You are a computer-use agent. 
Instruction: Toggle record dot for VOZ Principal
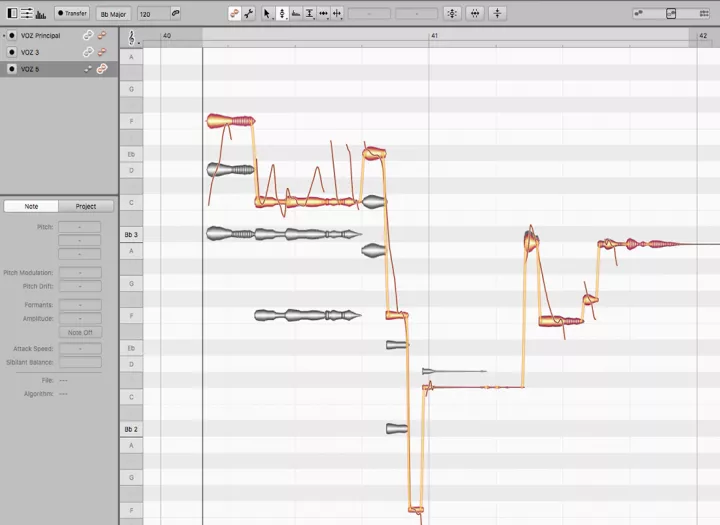click(12, 35)
